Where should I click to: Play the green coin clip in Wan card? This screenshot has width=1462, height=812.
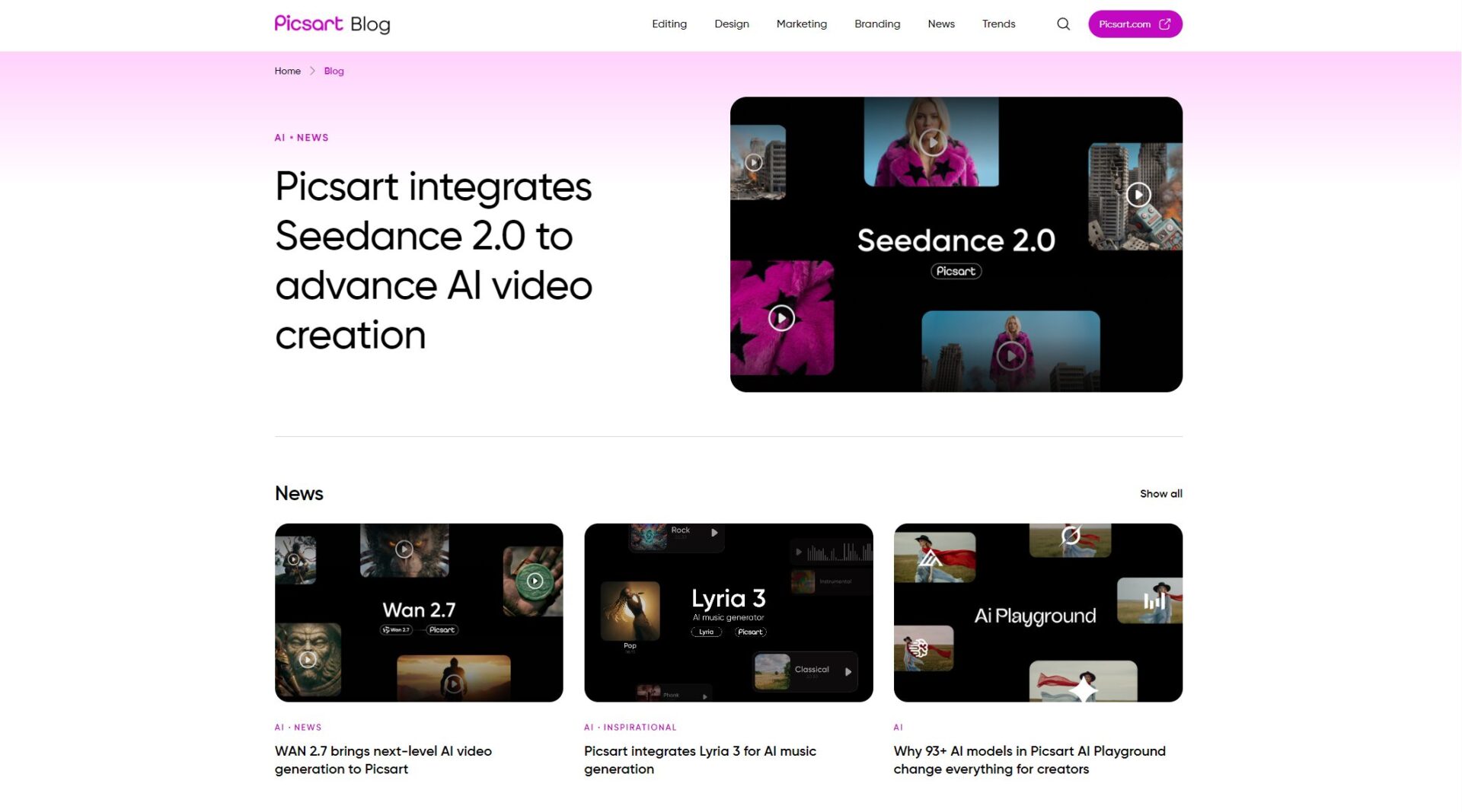pos(535,581)
